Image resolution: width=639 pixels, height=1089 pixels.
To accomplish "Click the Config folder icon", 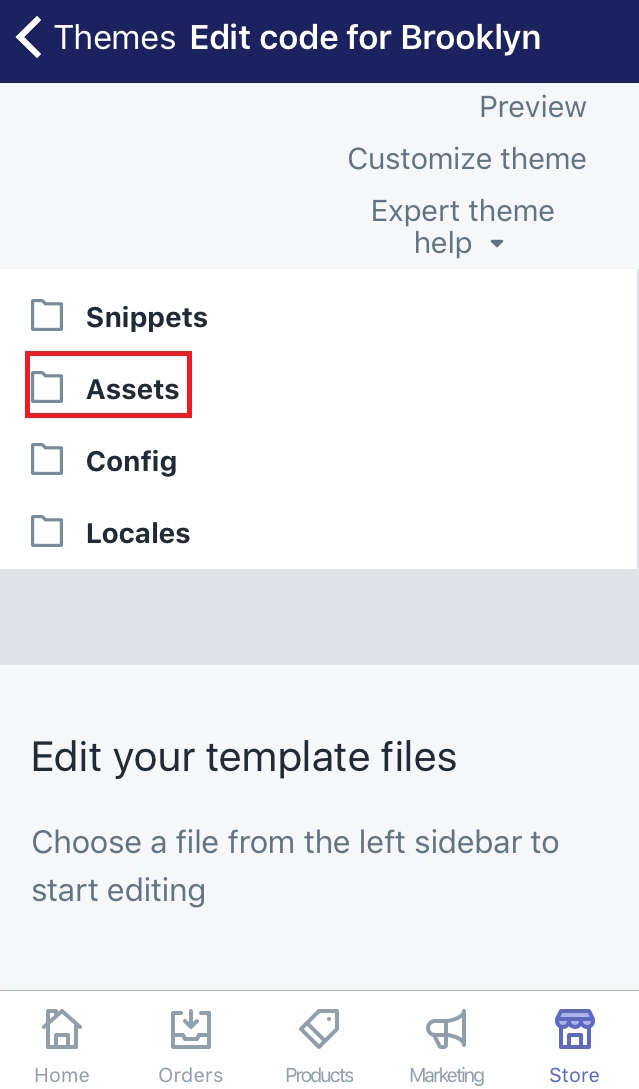I will pos(47,460).
